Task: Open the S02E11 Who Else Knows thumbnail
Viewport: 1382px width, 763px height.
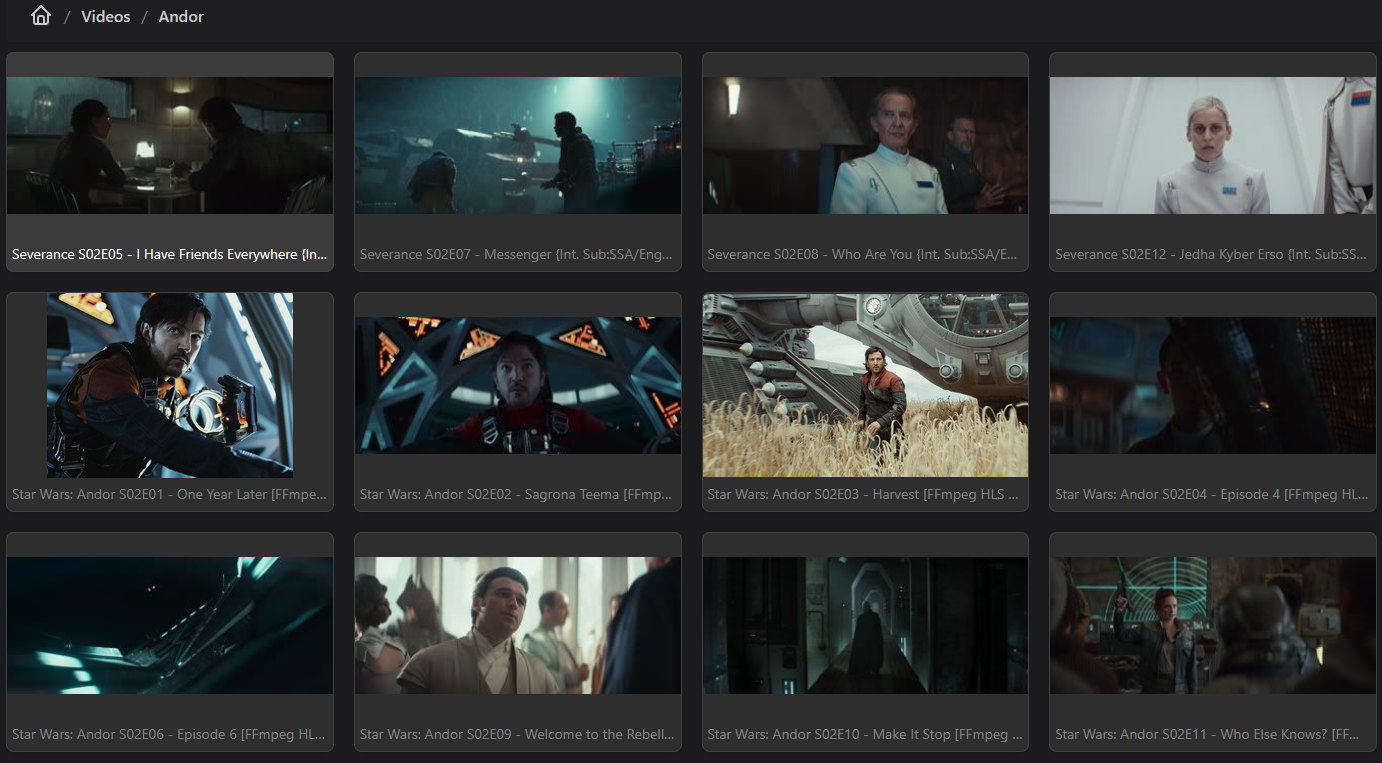Action: (1213, 626)
